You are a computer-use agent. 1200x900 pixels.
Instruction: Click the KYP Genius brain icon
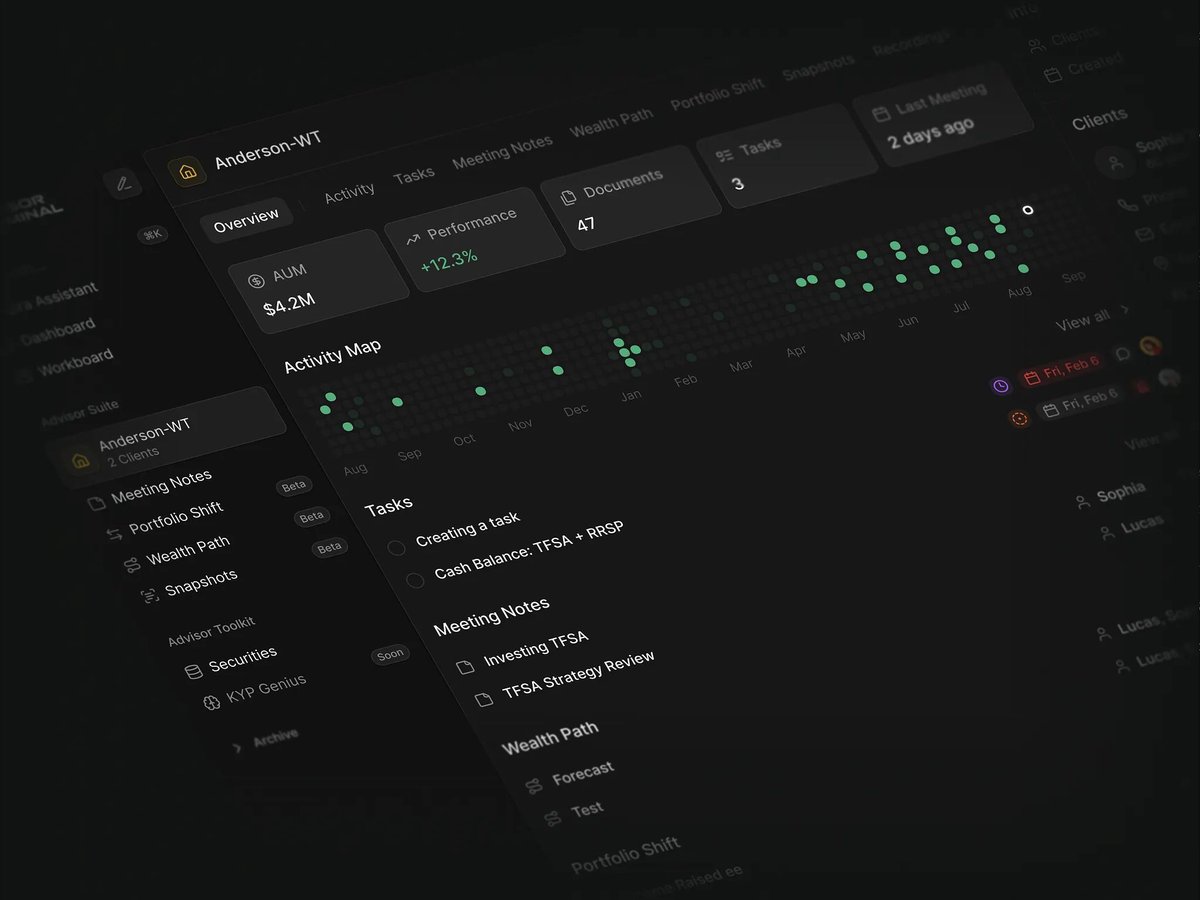coord(211,703)
